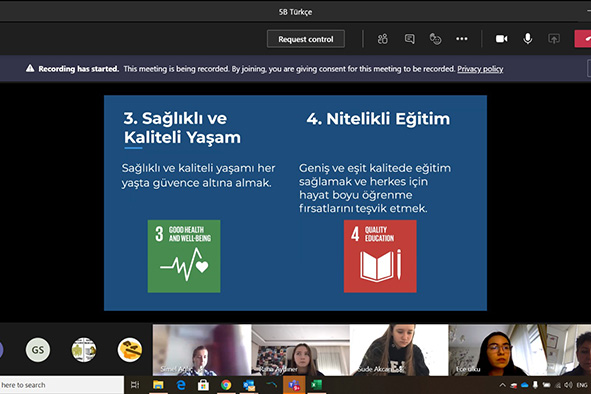The image size is (591, 394).
Task: Click the battery status tray icon
Action: [546, 385]
